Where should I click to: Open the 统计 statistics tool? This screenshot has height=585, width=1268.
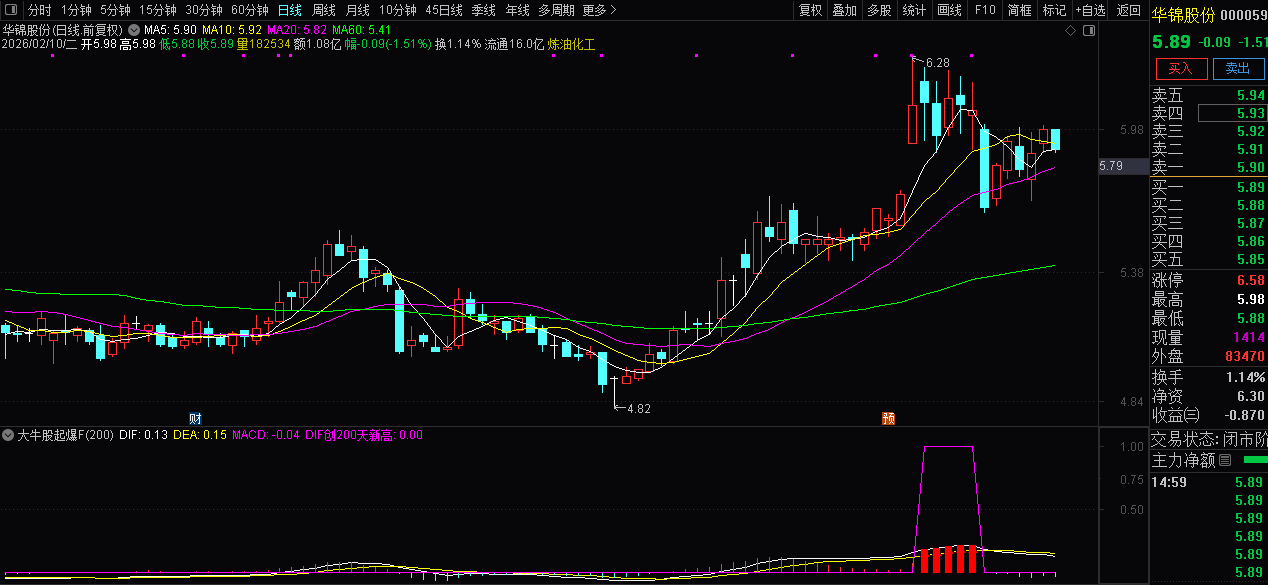[x=914, y=10]
